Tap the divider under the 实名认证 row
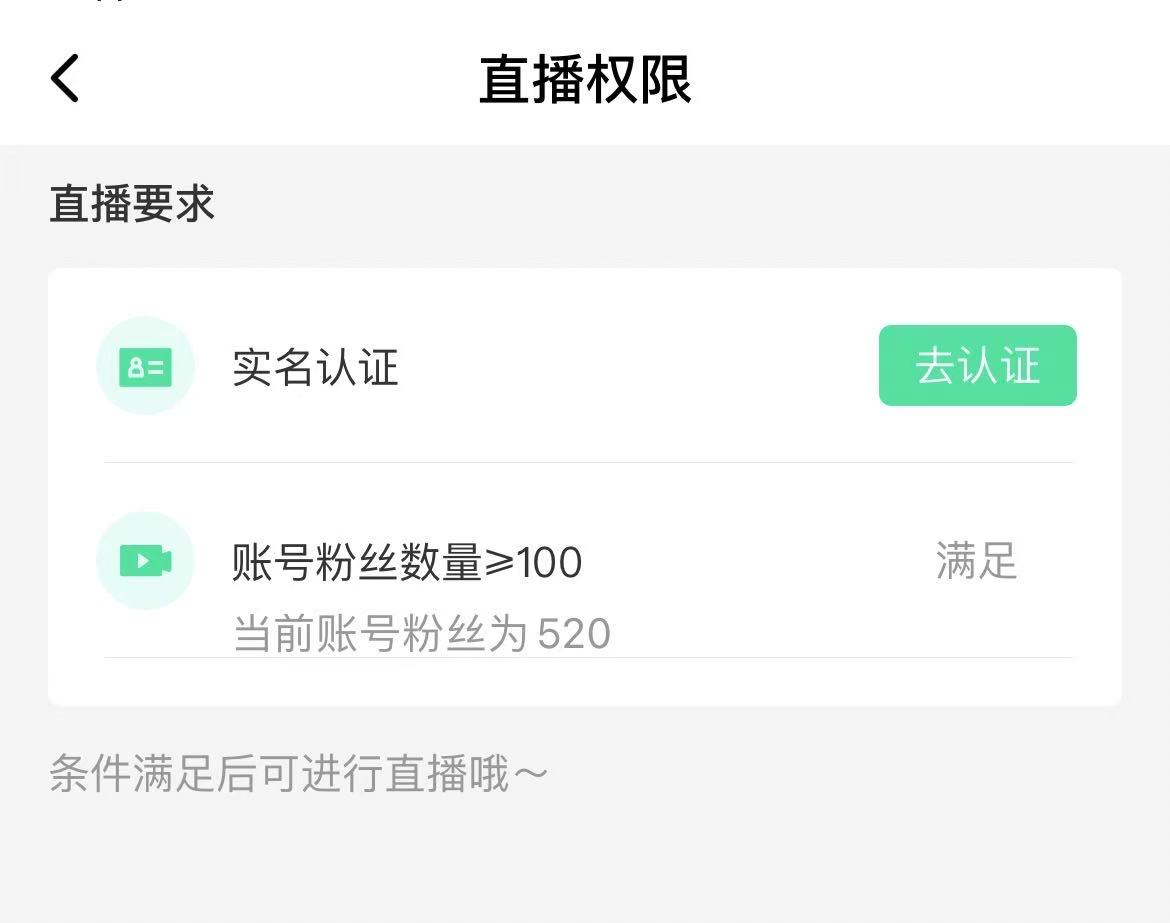Screen dimensions: 1170x923 [585, 462]
